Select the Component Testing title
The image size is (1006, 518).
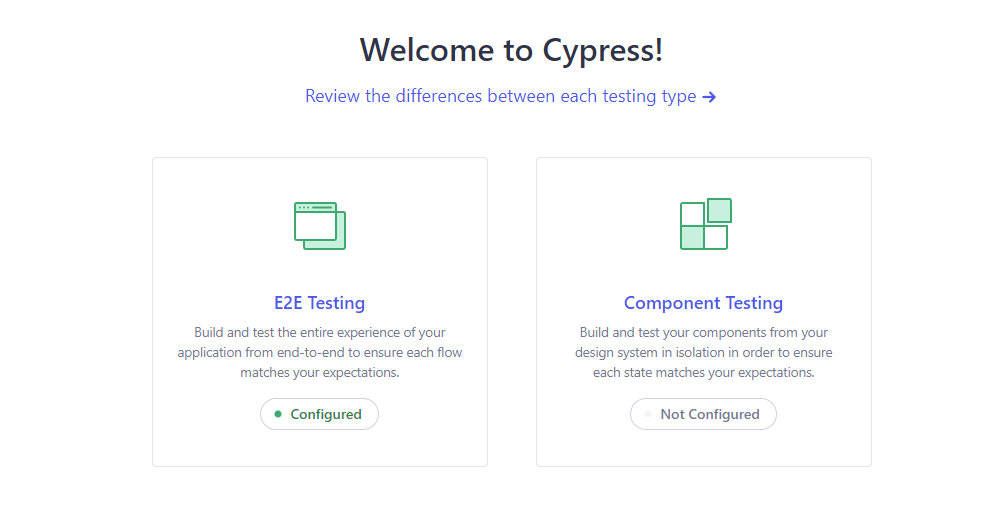coord(703,303)
